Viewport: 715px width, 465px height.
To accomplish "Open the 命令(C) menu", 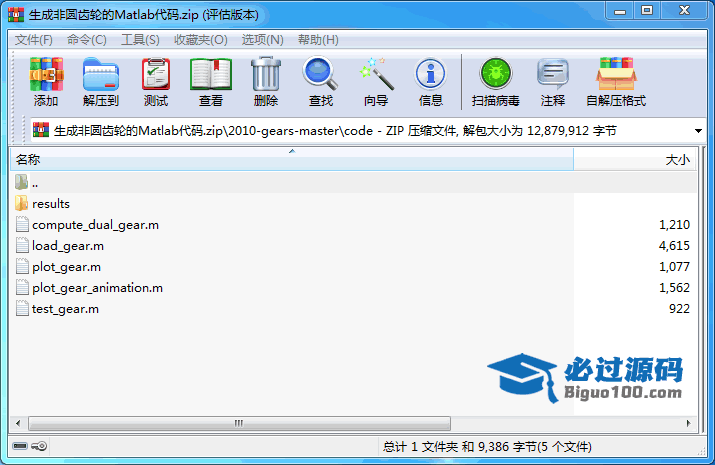I will pos(87,40).
